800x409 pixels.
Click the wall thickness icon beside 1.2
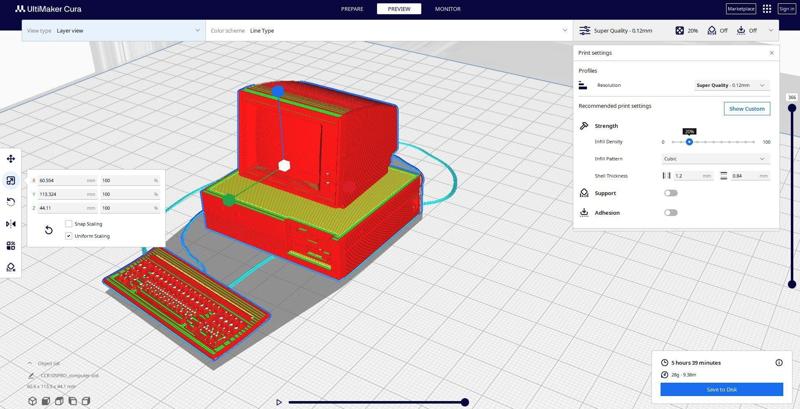point(666,176)
